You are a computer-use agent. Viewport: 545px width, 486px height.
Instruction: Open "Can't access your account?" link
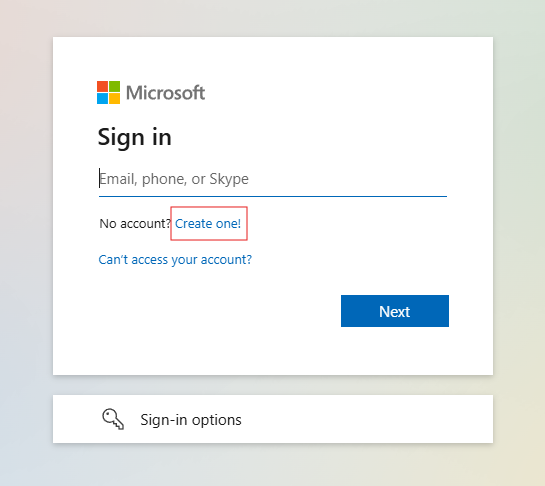point(175,260)
